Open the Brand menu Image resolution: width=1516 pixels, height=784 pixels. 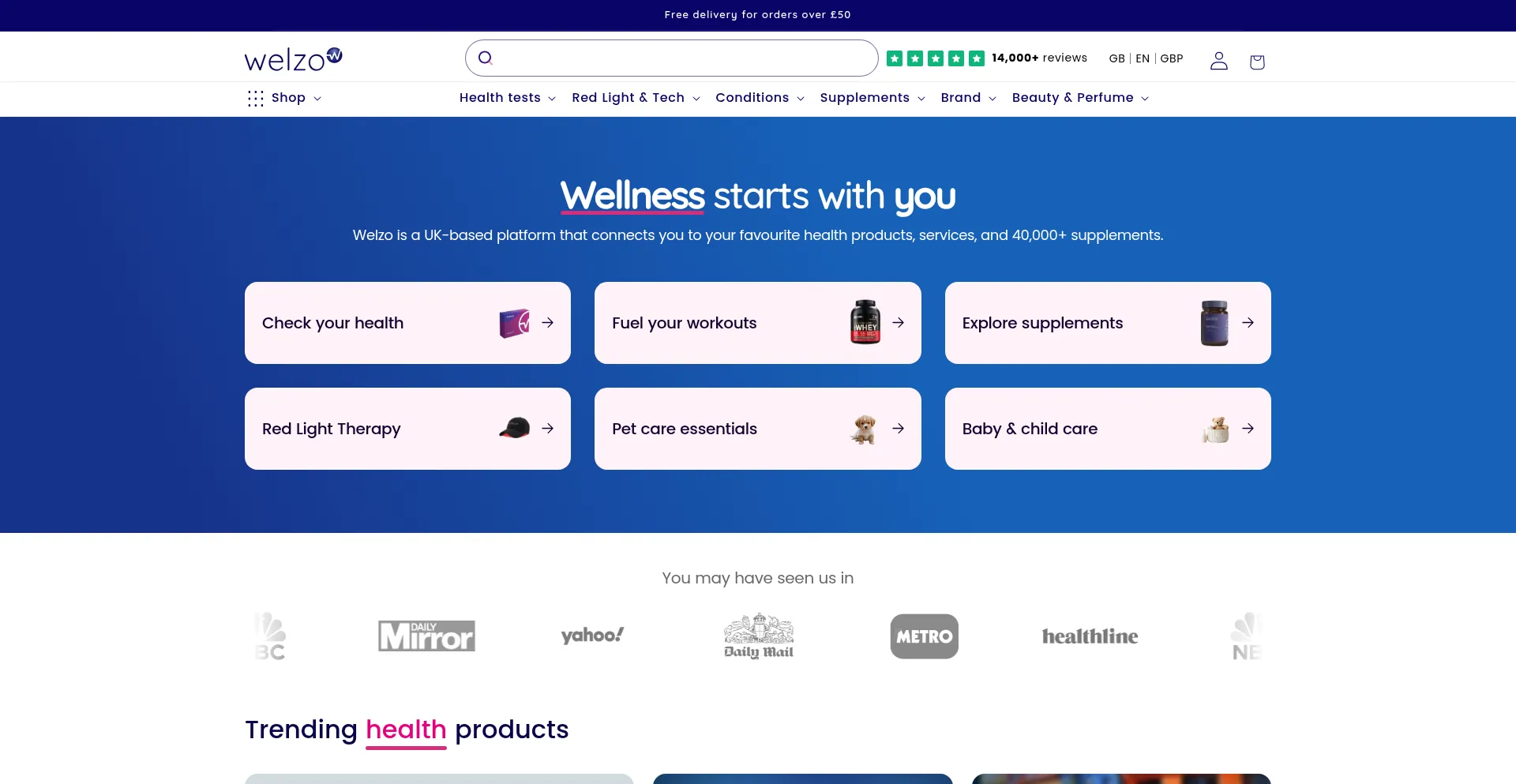[968, 98]
